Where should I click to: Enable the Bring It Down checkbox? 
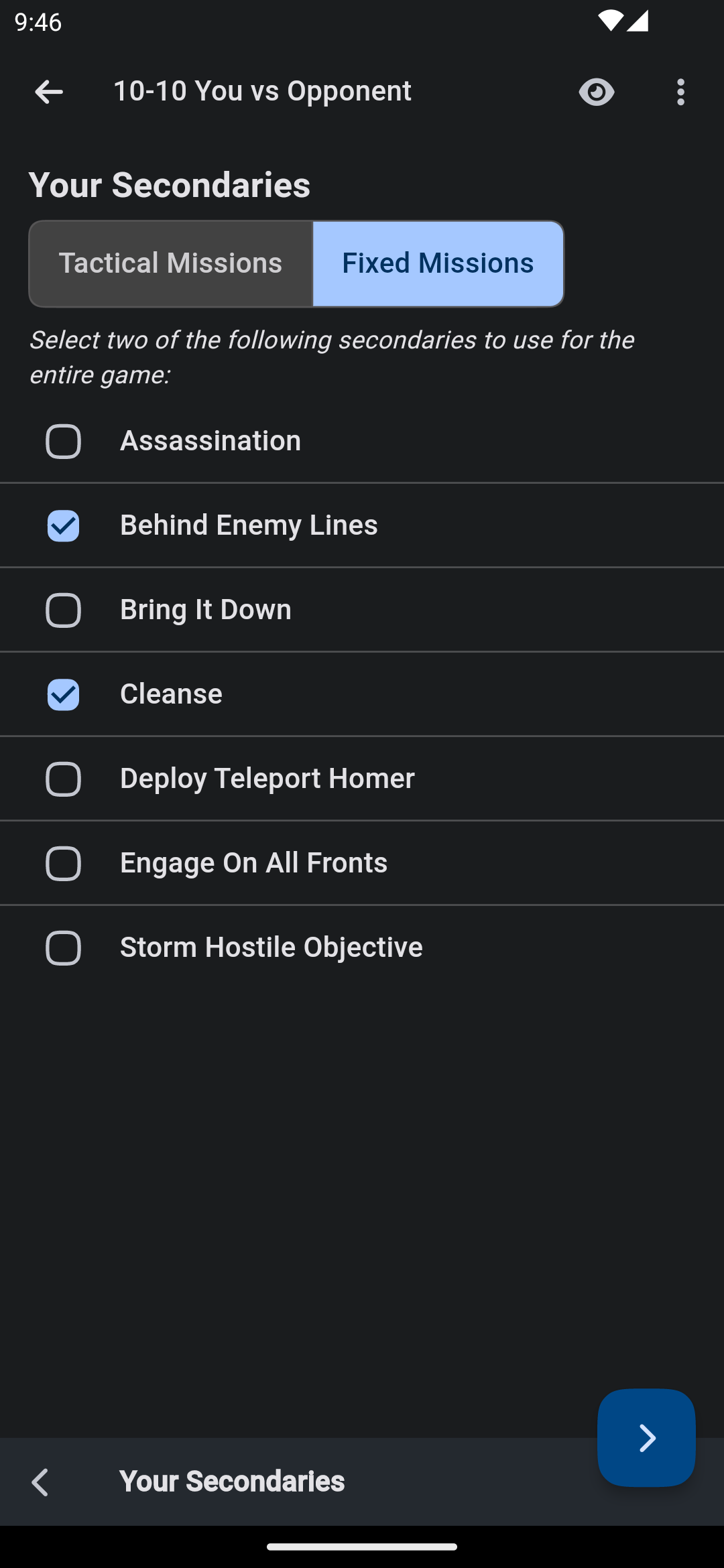point(63,610)
